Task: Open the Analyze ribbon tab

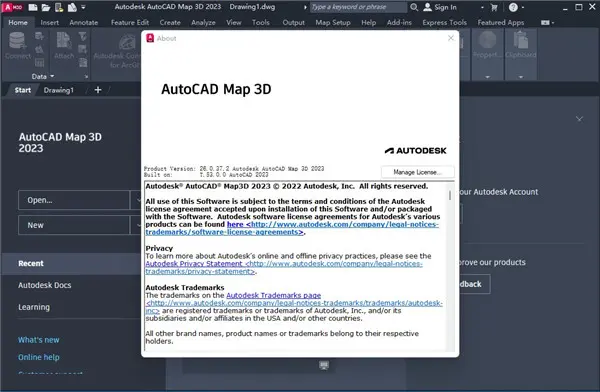Action: tap(204, 23)
